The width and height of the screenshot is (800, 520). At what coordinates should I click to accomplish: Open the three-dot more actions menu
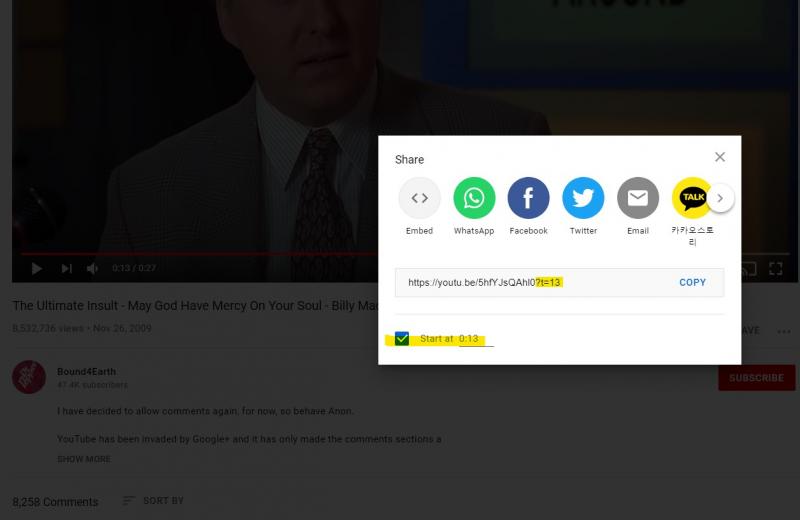pos(784,331)
